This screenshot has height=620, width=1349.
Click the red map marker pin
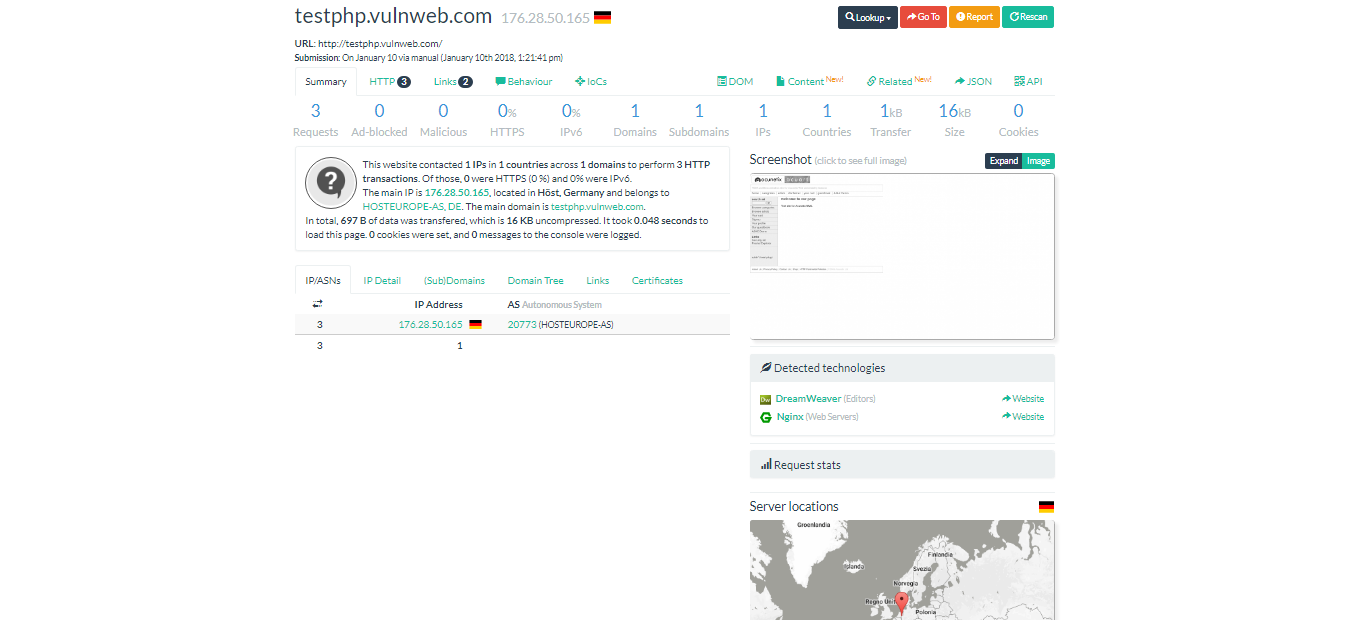pos(901,601)
